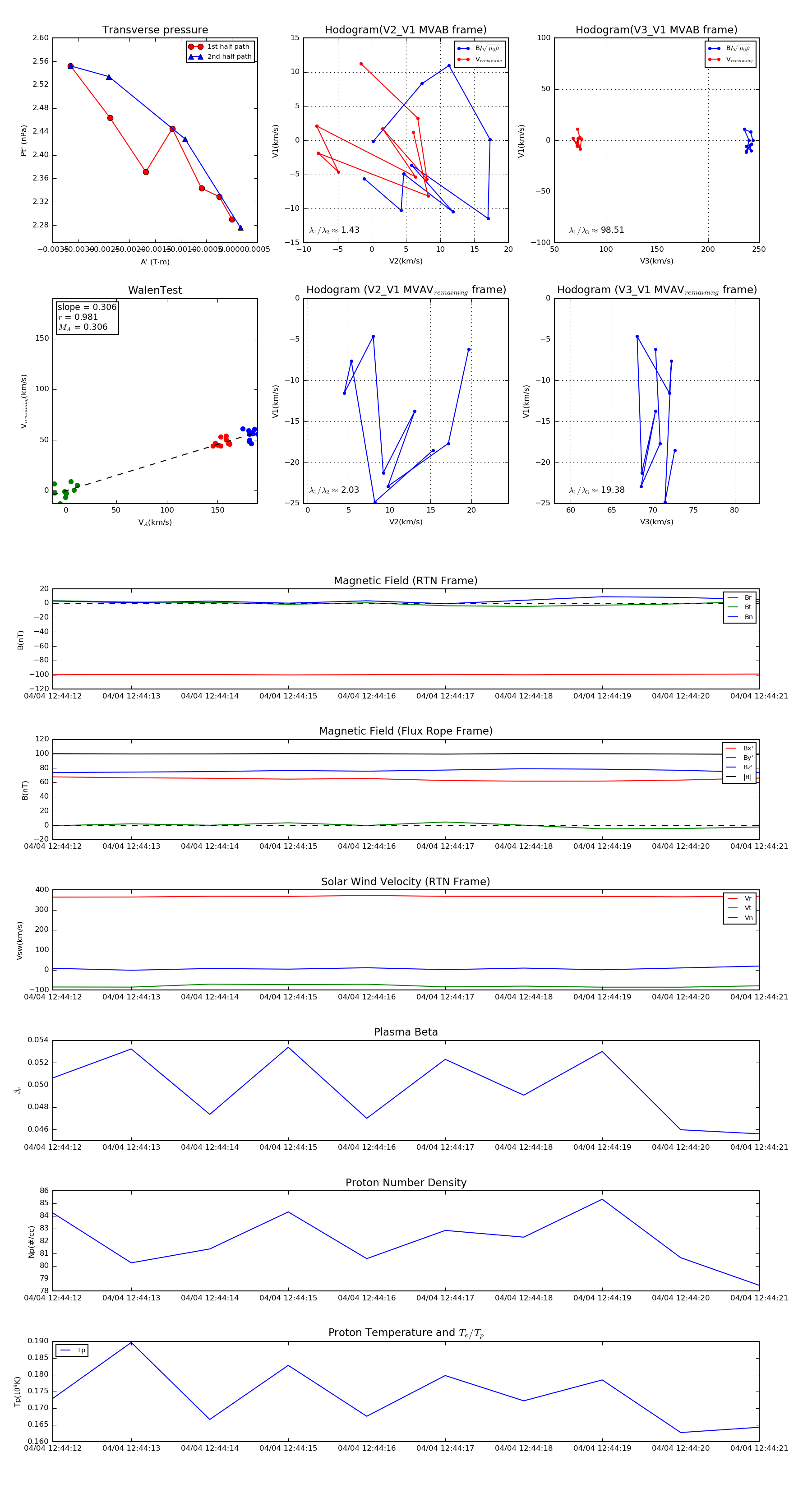Select the "Vt" legend entry
This screenshot has width=812, height=1489.
click(x=740, y=908)
